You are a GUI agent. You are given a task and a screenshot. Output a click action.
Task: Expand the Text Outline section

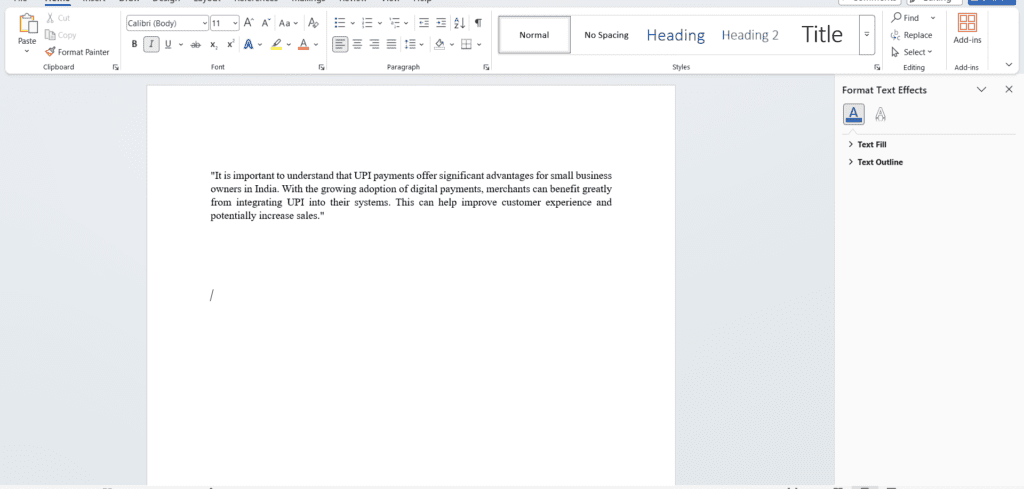click(x=875, y=162)
